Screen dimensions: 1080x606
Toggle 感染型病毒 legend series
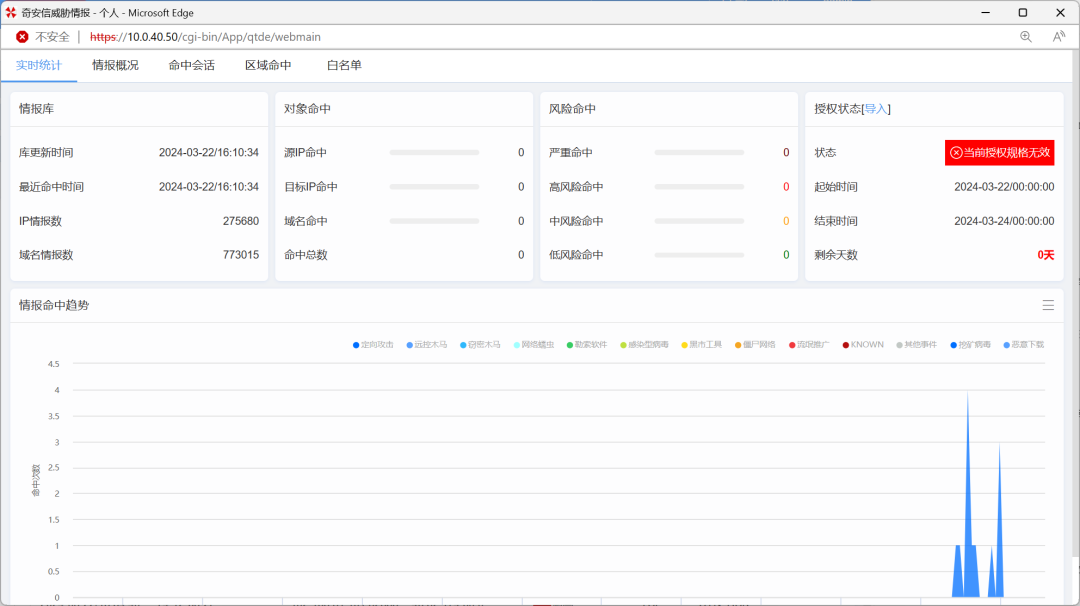(645, 345)
